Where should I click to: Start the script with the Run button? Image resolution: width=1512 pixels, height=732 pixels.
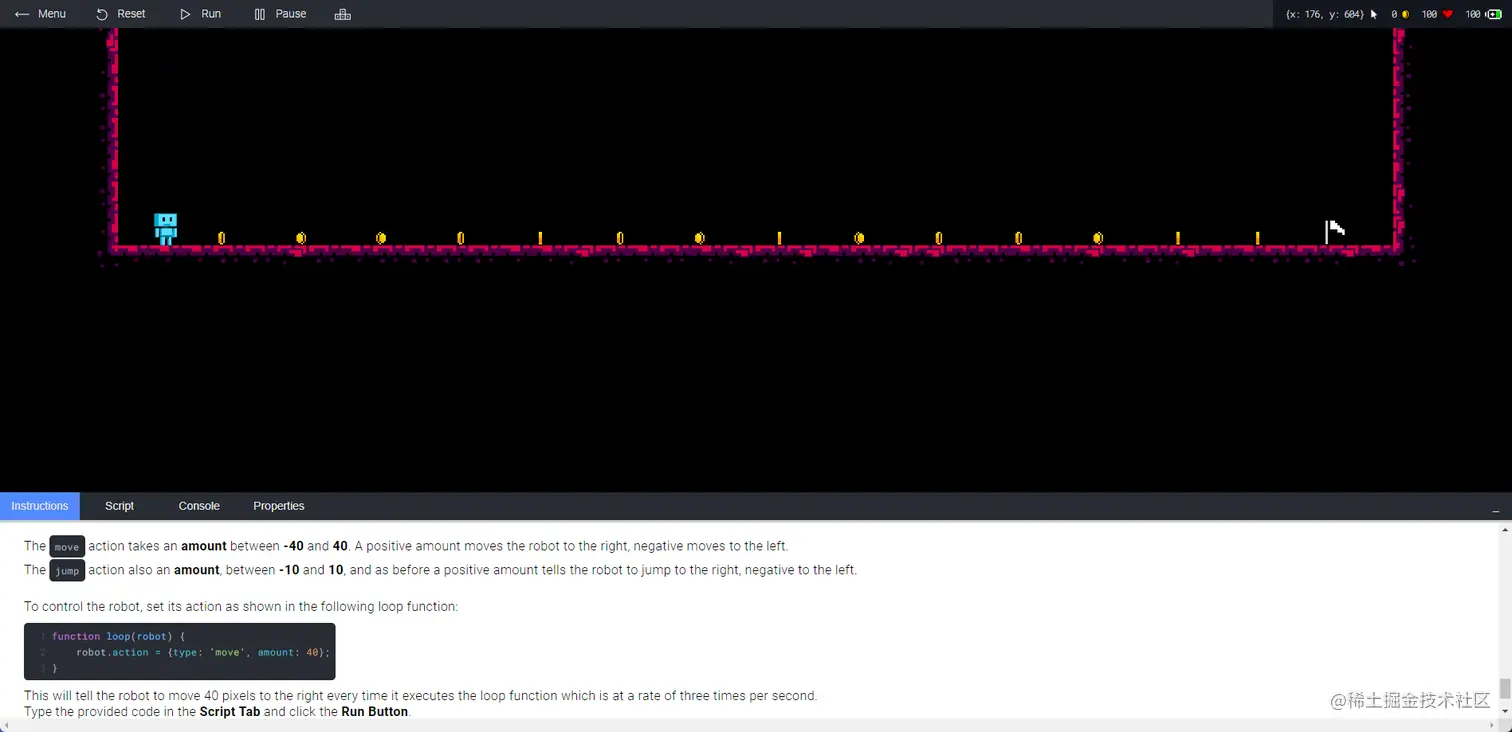200,14
